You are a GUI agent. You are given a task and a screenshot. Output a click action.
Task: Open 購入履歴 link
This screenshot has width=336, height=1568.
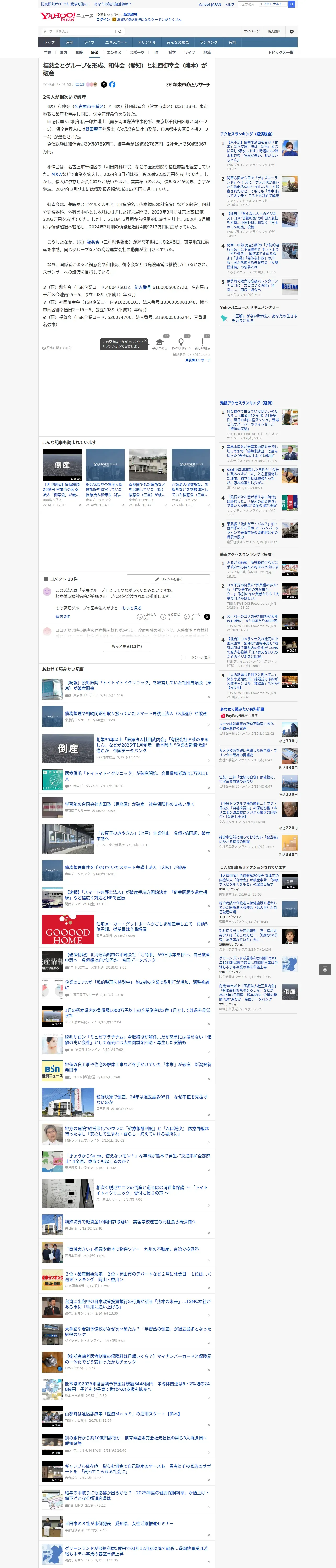(274, 32)
